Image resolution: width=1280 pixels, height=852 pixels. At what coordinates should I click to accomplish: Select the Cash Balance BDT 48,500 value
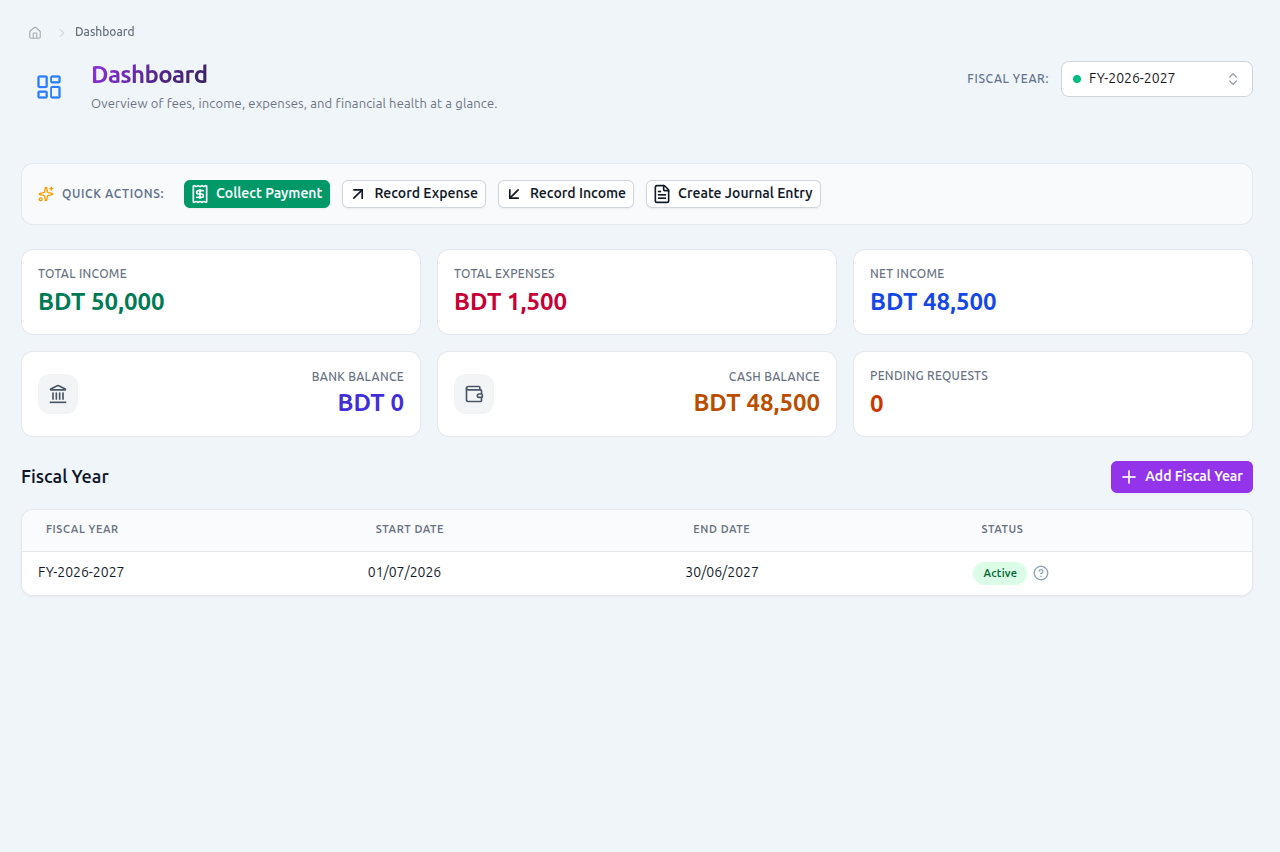pyautogui.click(x=757, y=403)
